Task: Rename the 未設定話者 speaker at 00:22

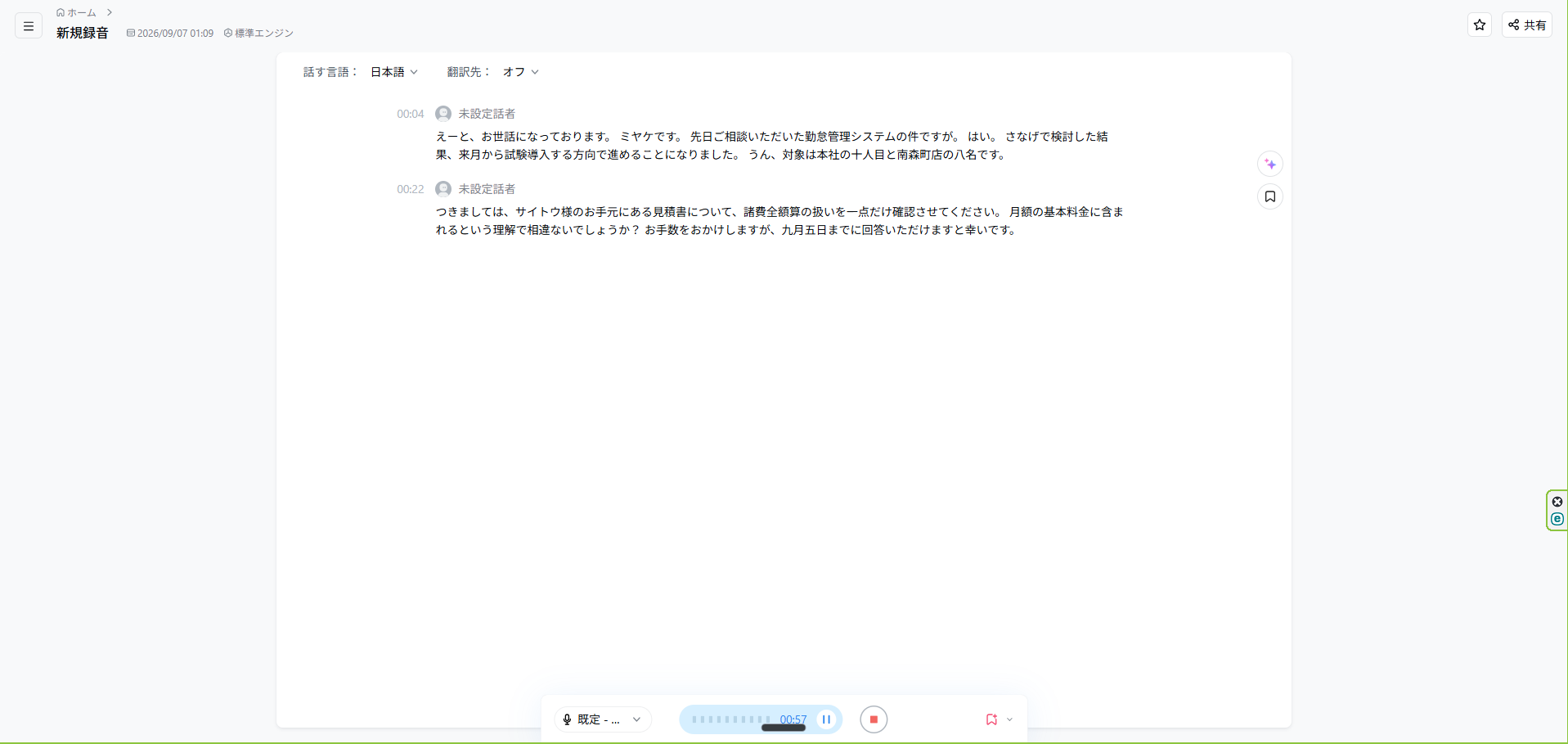Action: [487, 189]
